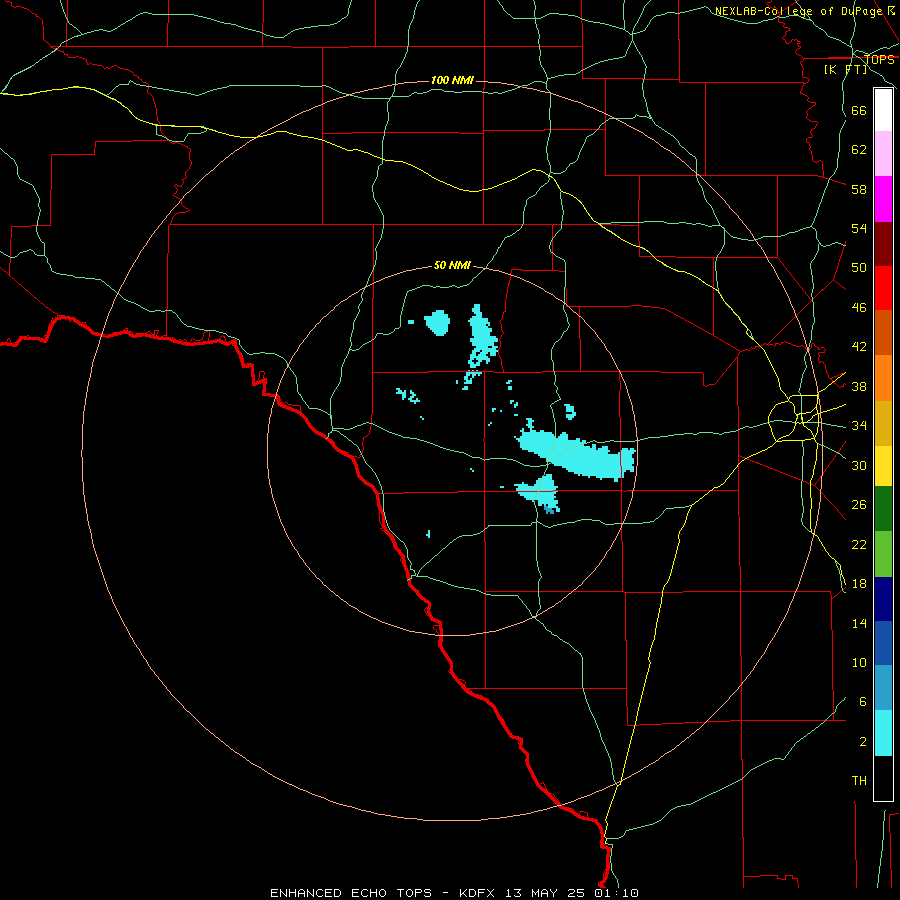Click the '14' legend value
900x900 pixels.
tap(859, 623)
